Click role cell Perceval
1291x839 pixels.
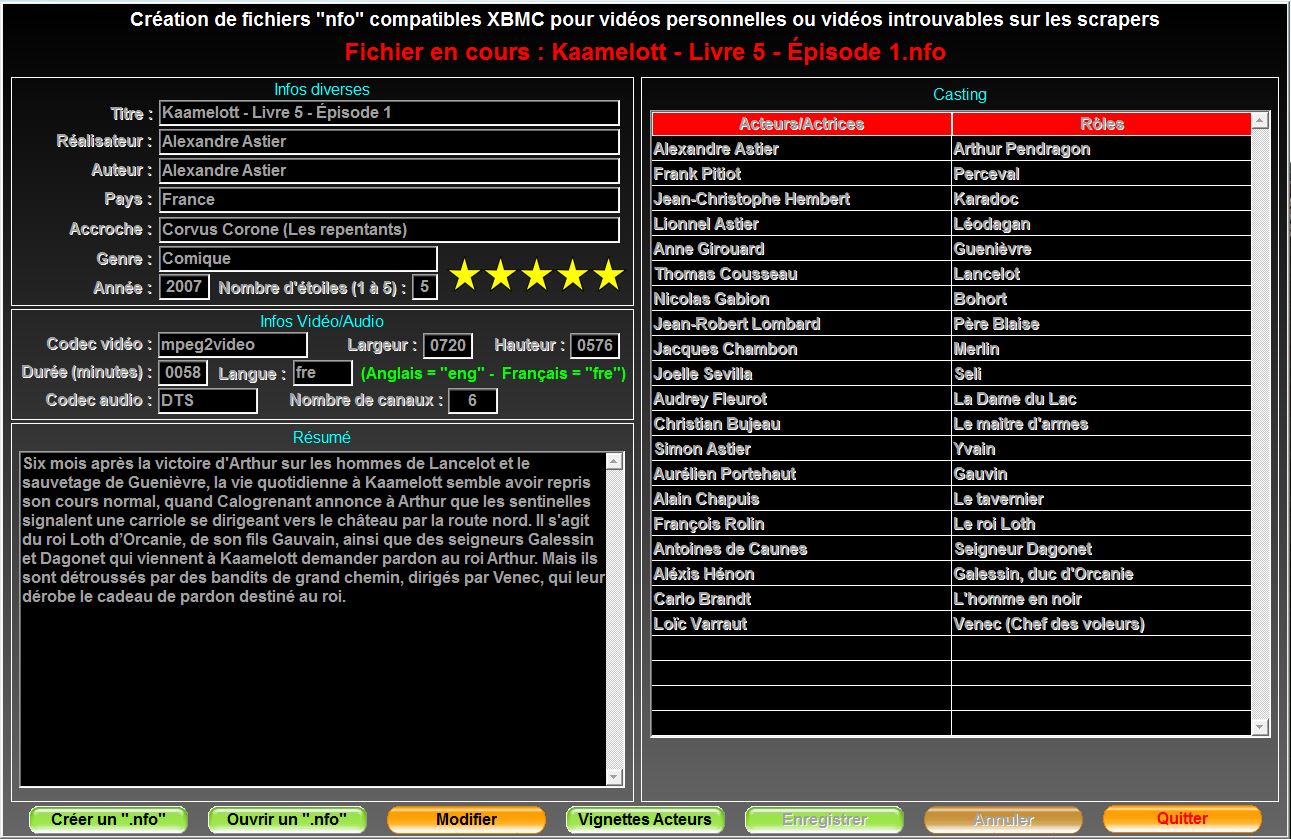[1102, 174]
